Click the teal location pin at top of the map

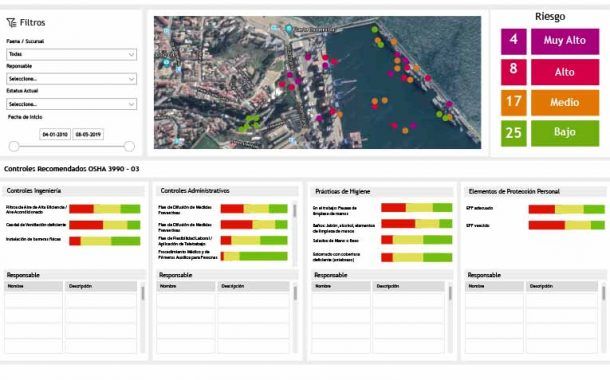tap(289, 28)
